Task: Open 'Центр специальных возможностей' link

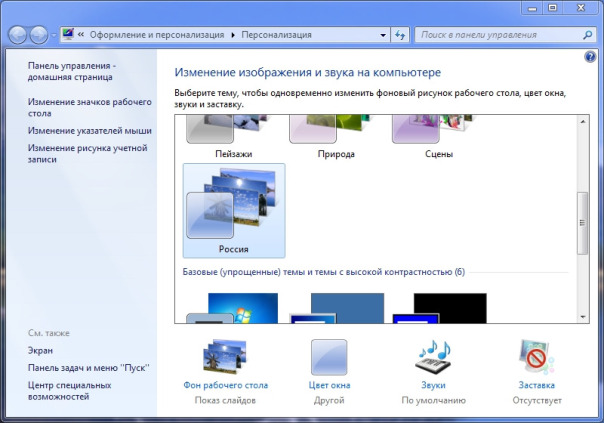Action: coord(69,391)
